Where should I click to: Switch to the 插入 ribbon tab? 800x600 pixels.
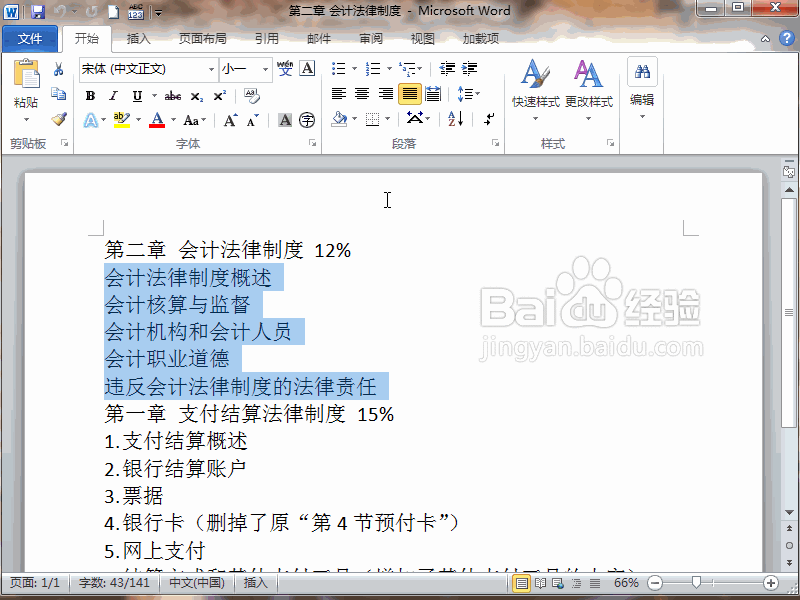137,38
